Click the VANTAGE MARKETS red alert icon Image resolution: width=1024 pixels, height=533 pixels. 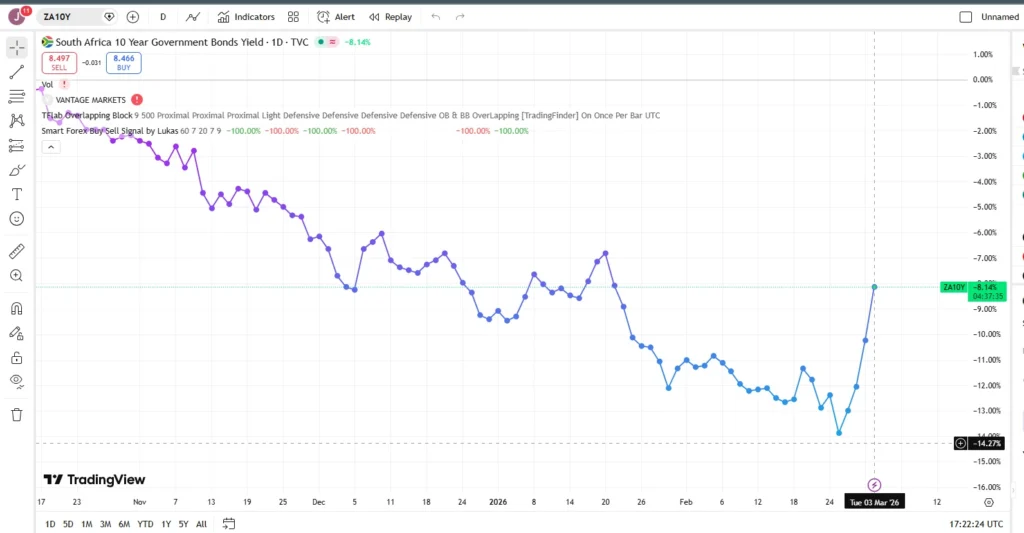(136, 100)
